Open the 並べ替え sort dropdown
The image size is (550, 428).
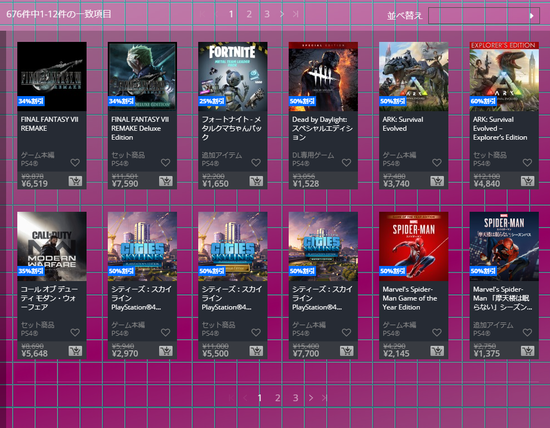click(484, 15)
